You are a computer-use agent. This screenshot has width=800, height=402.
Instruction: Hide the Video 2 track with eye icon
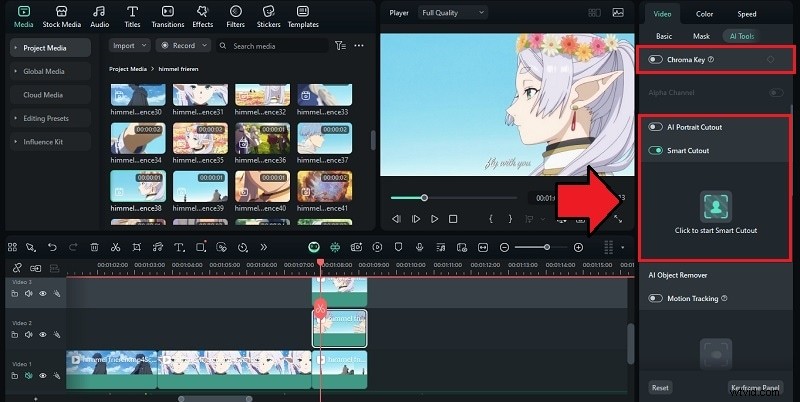pos(43,335)
